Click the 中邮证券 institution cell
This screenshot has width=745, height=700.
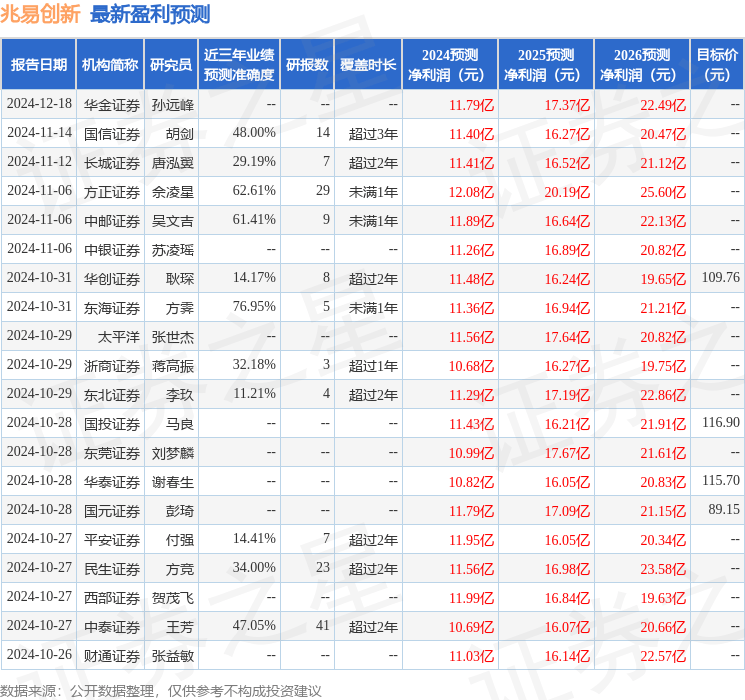point(112,221)
